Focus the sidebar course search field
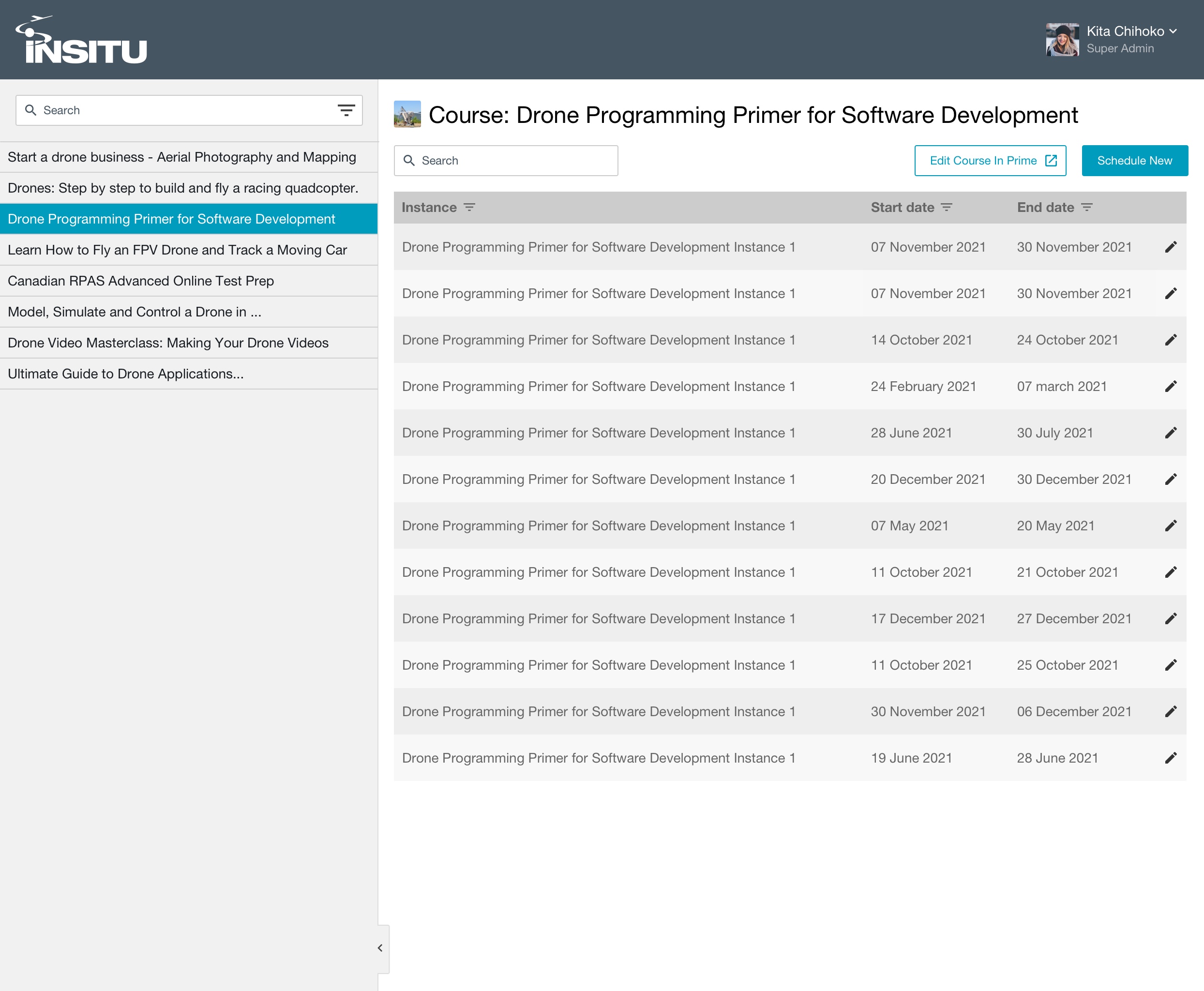 point(189,110)
